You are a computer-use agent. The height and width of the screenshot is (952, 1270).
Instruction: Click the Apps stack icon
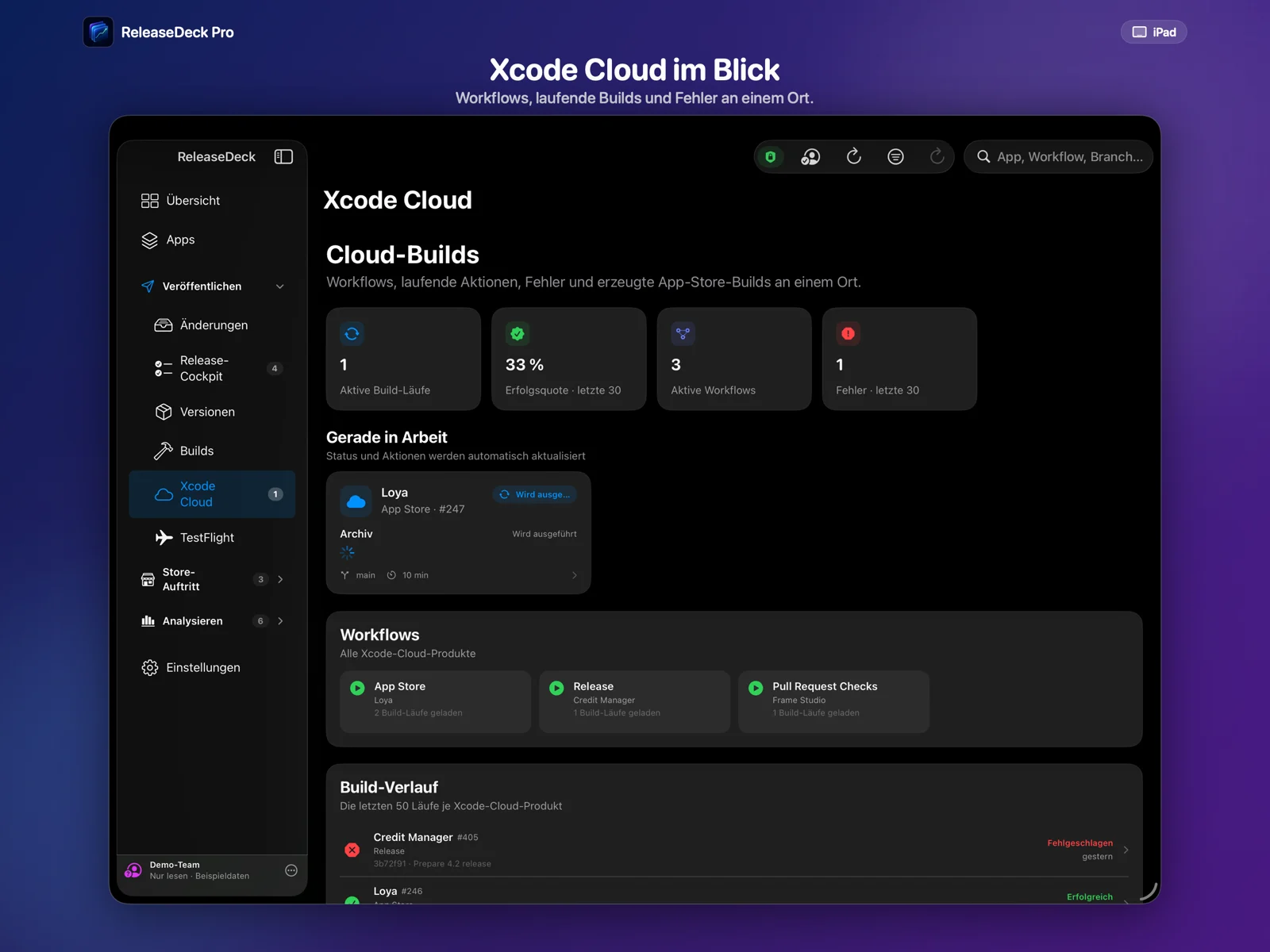point(149,240)
